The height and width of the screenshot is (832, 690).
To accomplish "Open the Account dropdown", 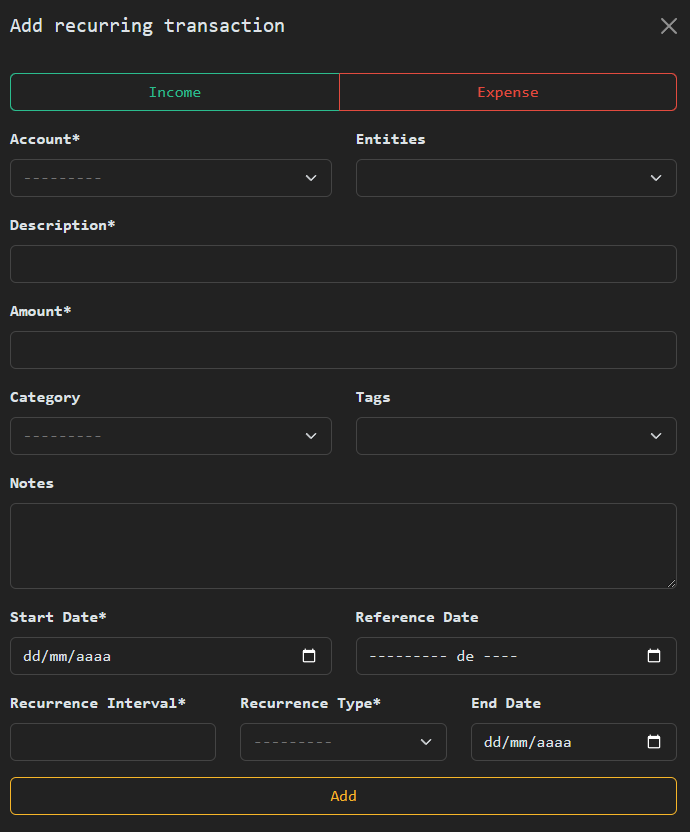I will tap(170, 178).
